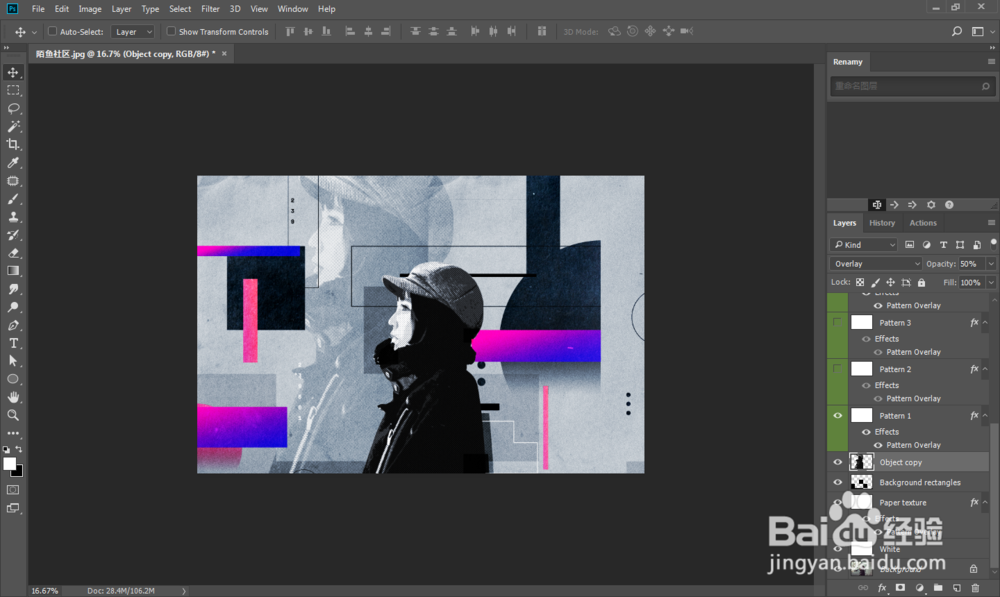Select the Clone Stamp tool

tap(13, 217)
